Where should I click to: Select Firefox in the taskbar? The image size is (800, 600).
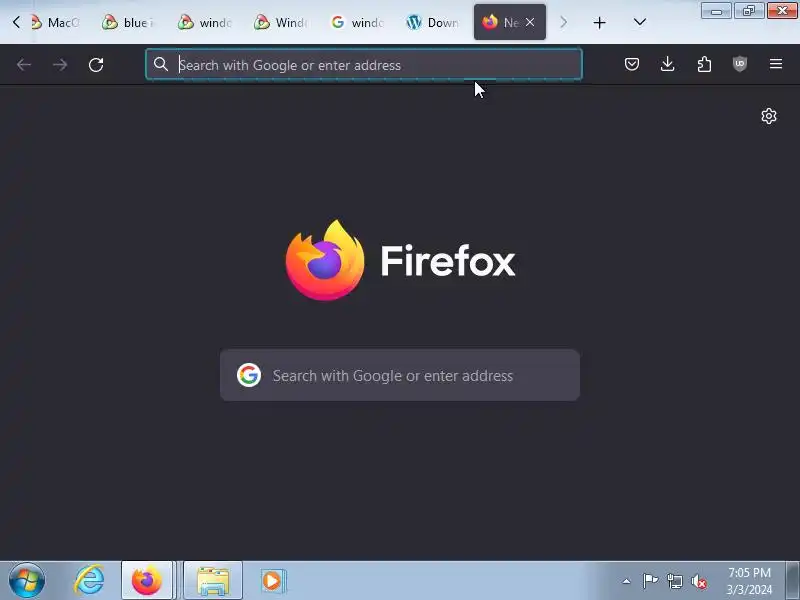146,581
